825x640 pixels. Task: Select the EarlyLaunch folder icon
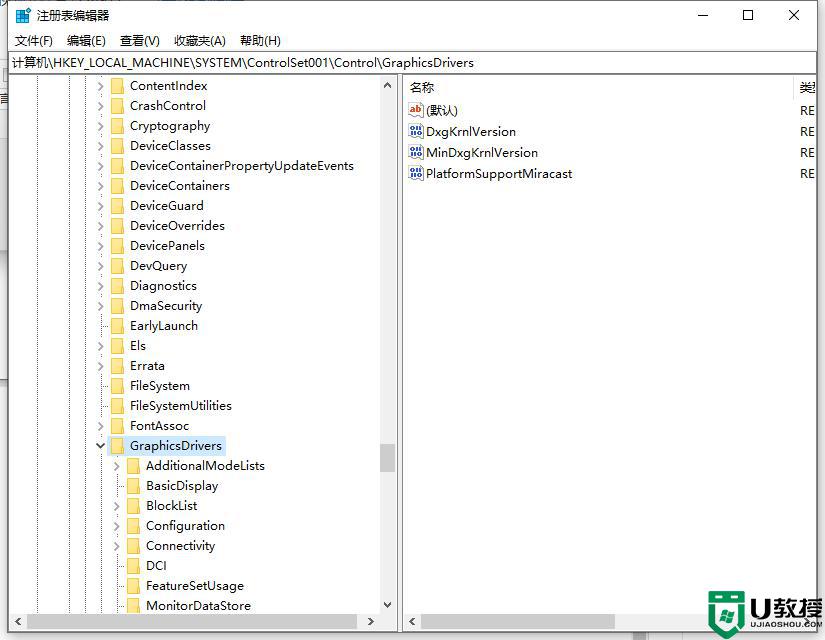(x=118, y=326)
